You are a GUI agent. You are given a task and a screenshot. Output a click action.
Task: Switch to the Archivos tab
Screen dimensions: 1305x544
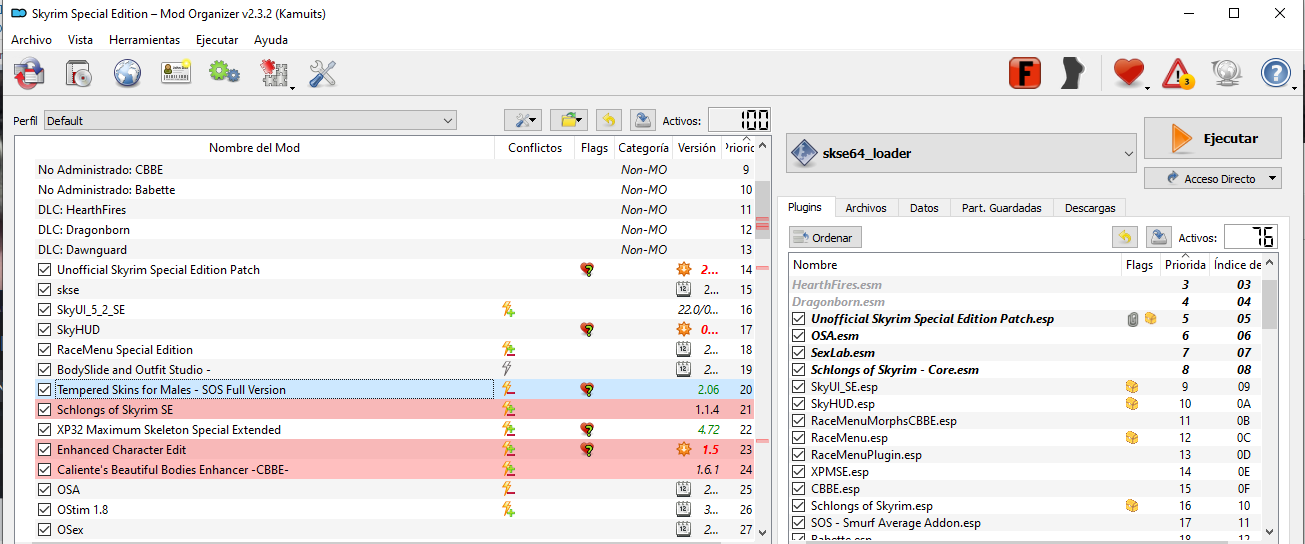(866, 208)
